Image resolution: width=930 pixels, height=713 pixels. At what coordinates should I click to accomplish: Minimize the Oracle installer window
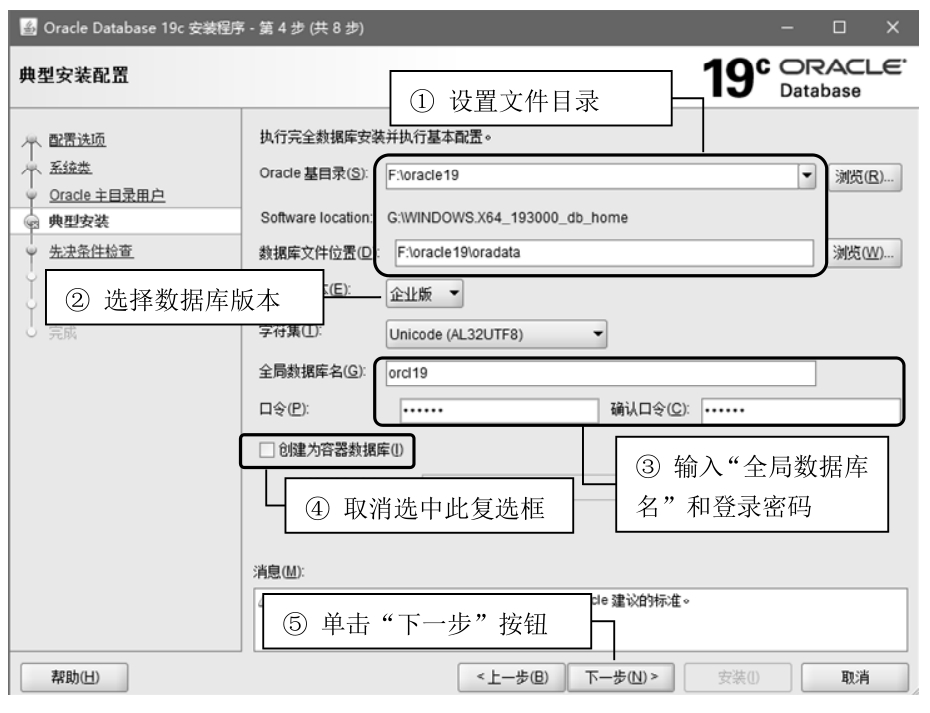[x=787, y=27]
